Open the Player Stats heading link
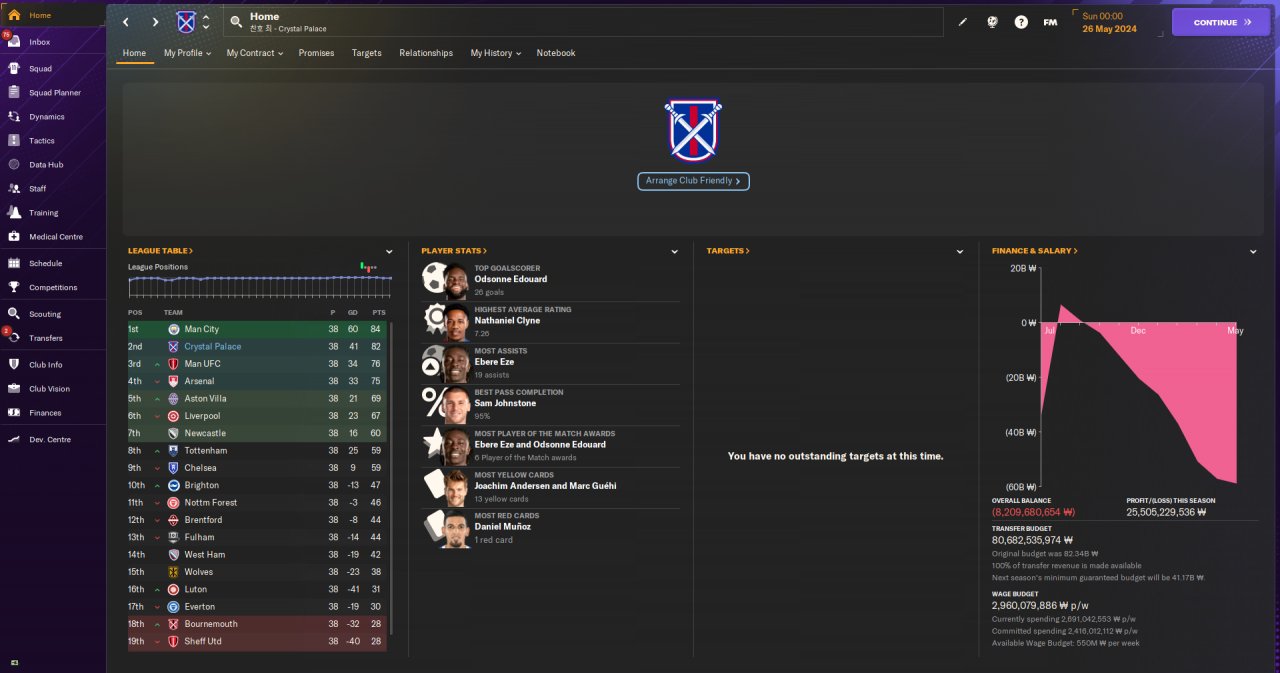This screenshot has height=673, width=1280. tap(454, 251)
